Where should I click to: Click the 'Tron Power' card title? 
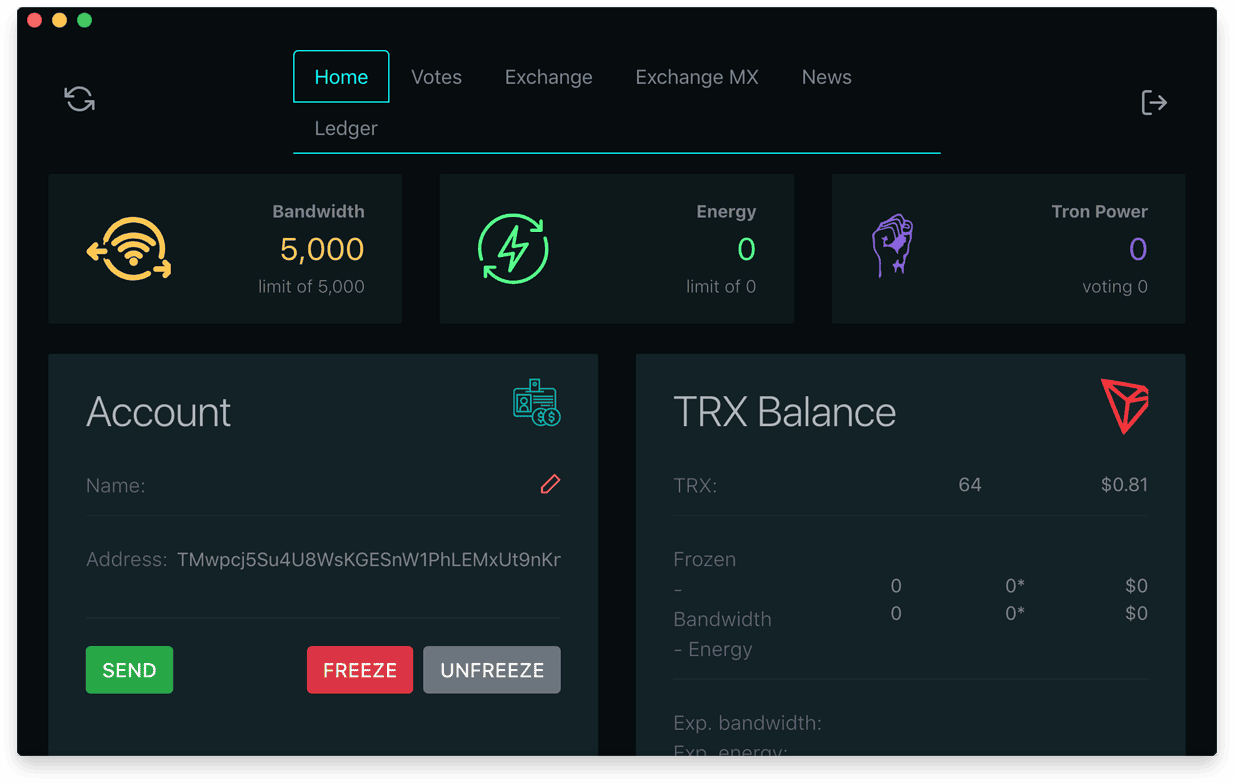(x=1099, y=212)
